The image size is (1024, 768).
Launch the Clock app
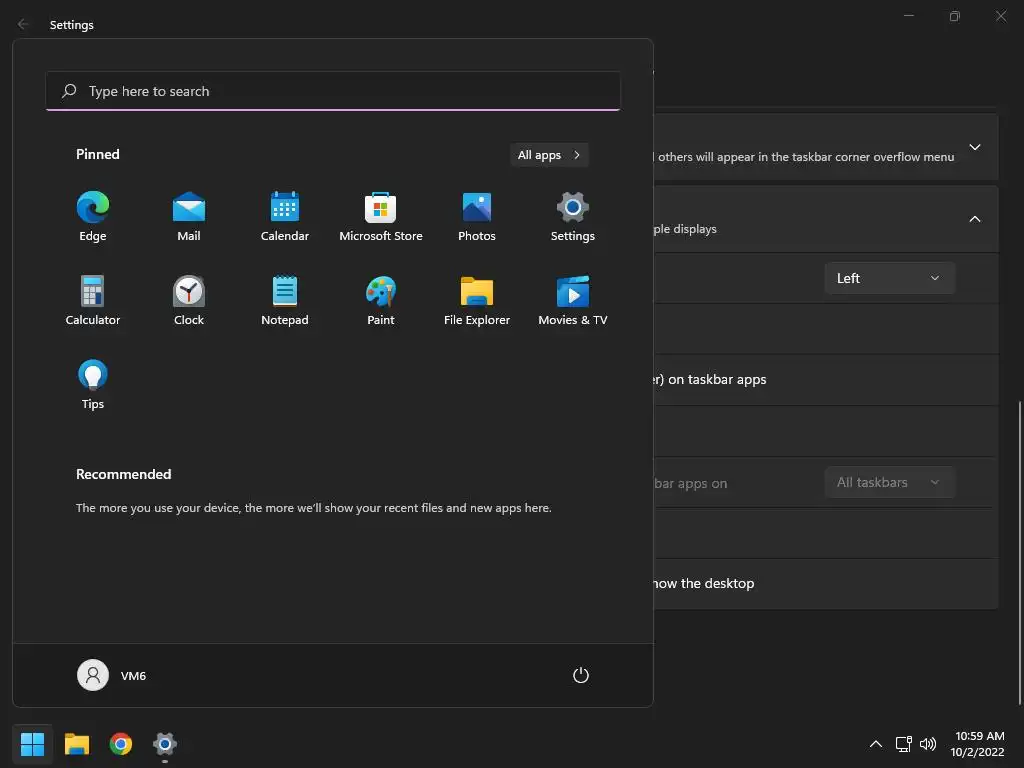tap(189, 301)
